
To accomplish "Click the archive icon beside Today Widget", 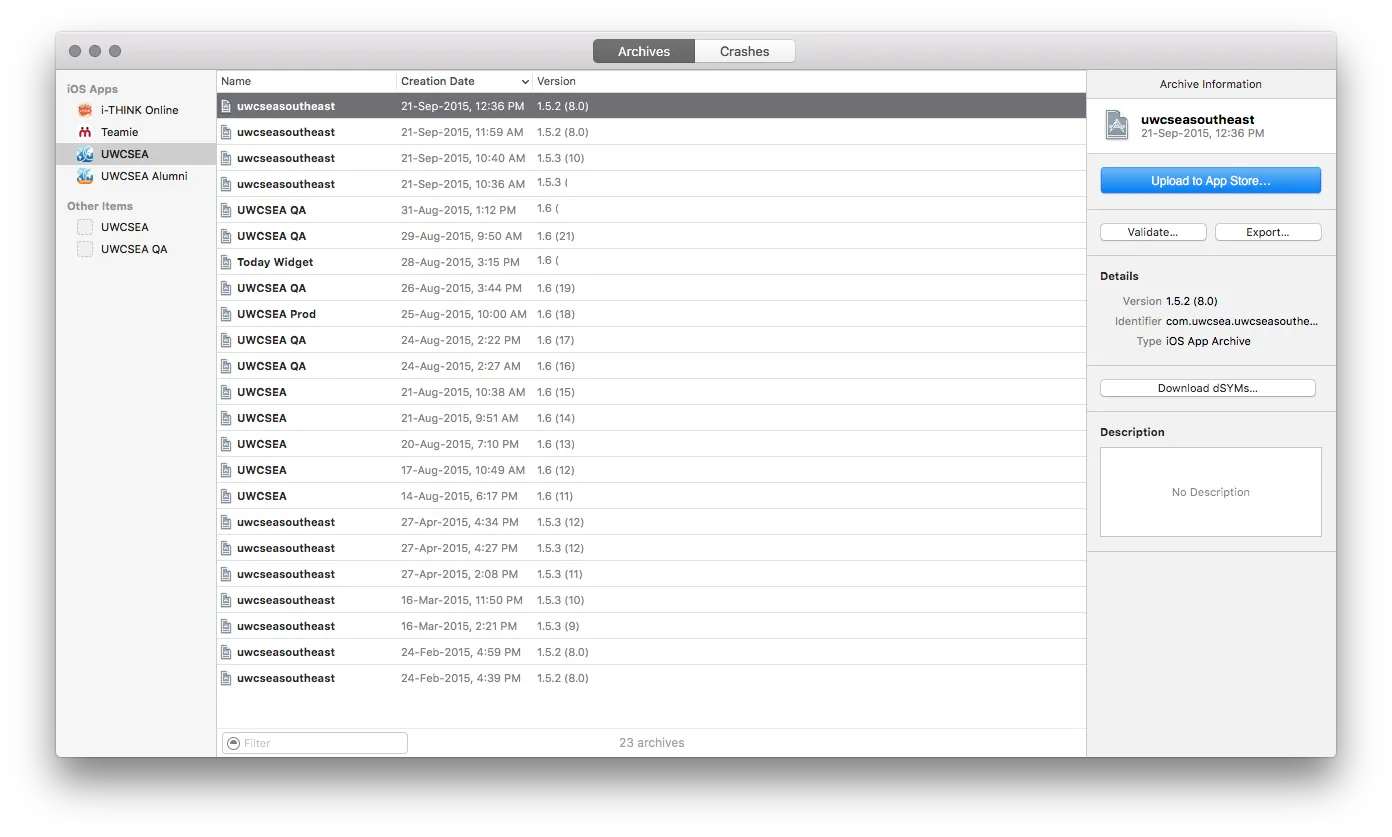I will 226,262.
